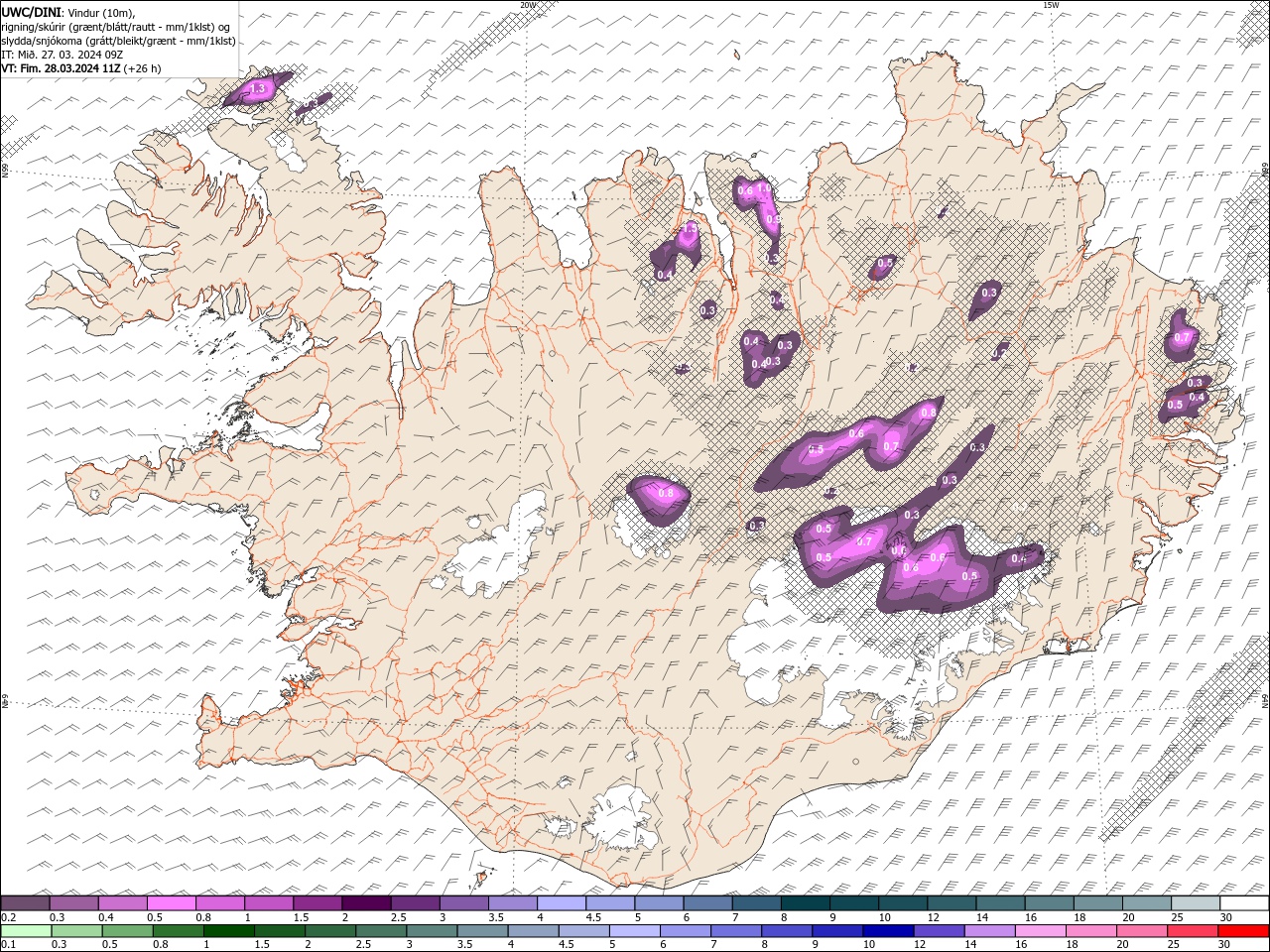
Task: Click the 'UWC/DINI' title text
Action: point(32,12)
